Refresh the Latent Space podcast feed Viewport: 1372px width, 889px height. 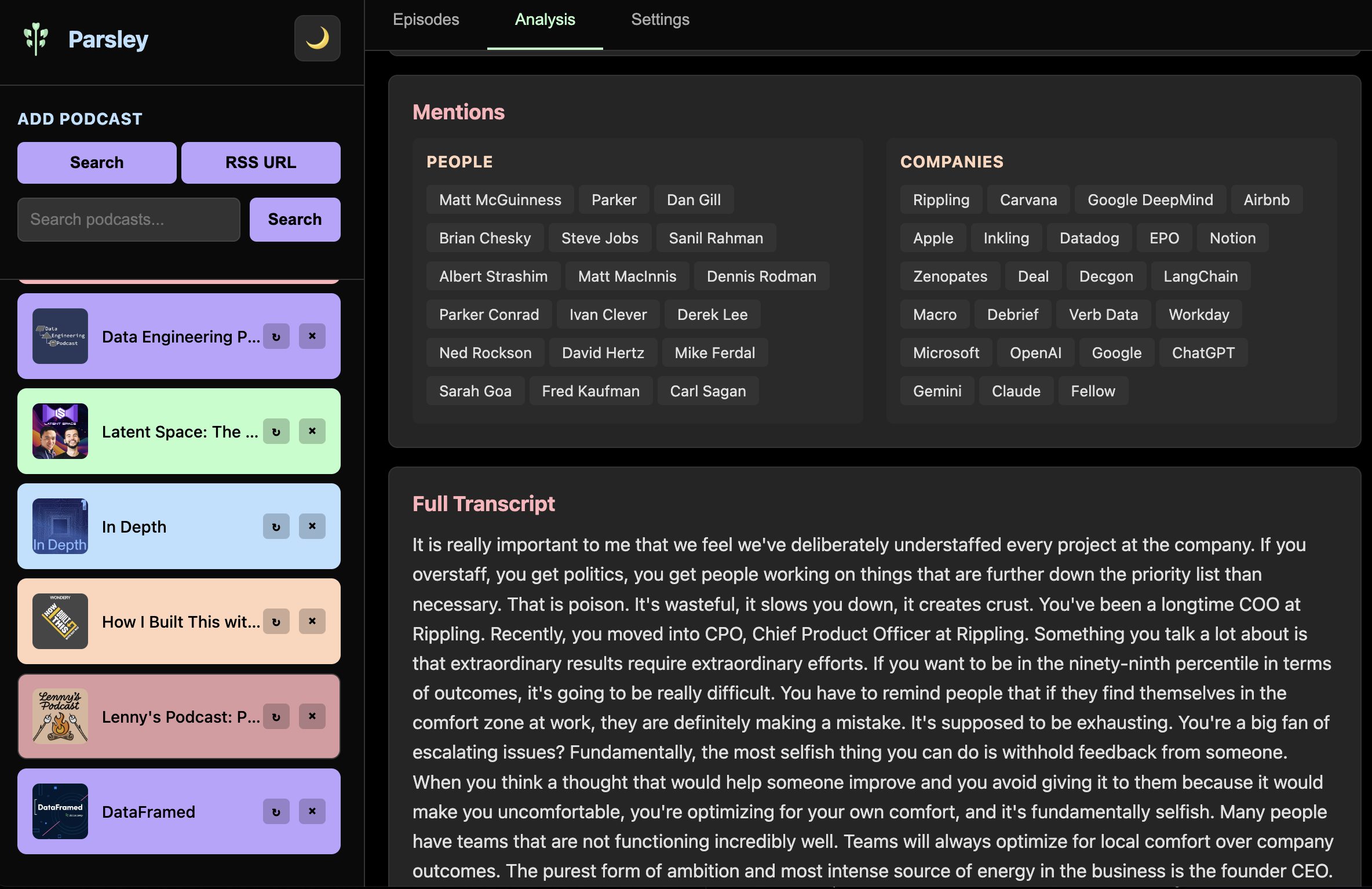[276, 431]
